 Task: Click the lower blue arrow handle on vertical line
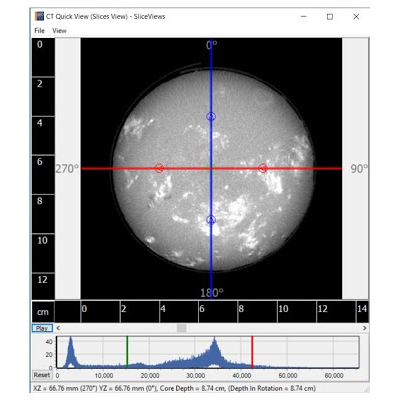click(x=211, y=220)
